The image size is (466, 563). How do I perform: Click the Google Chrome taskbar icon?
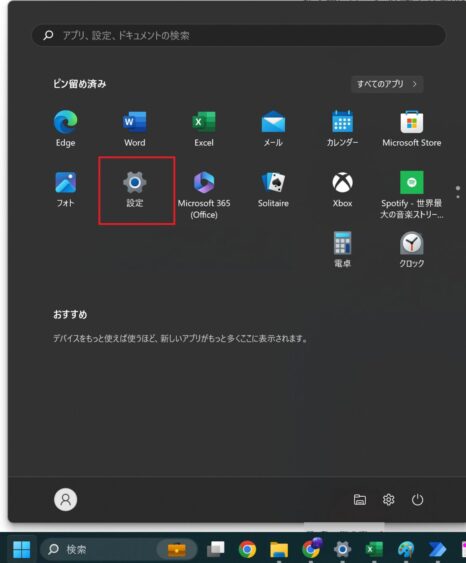pos(247,549)
